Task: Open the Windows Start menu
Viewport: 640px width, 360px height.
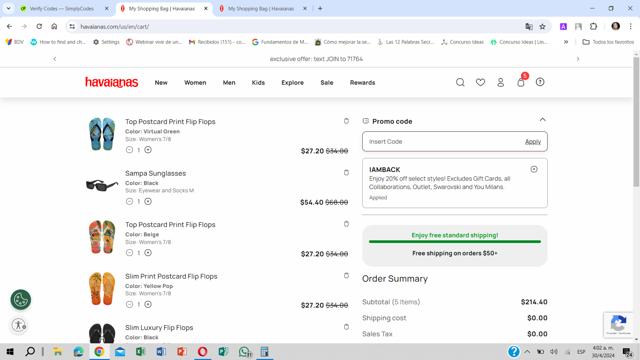Action: (x=10, y=351)
